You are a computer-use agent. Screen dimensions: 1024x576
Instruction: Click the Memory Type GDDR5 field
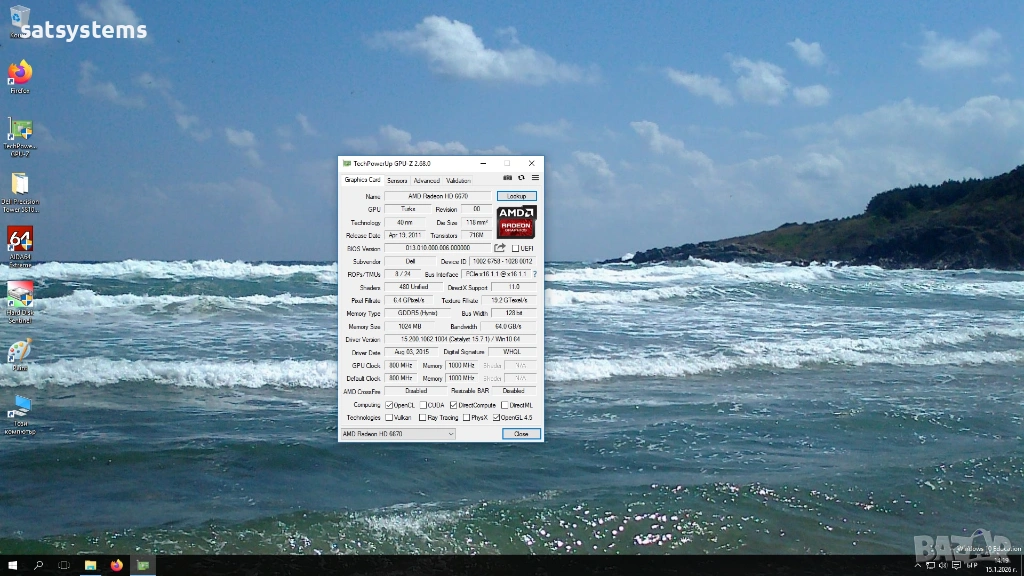pyautogui.click(x=417, y=313)
